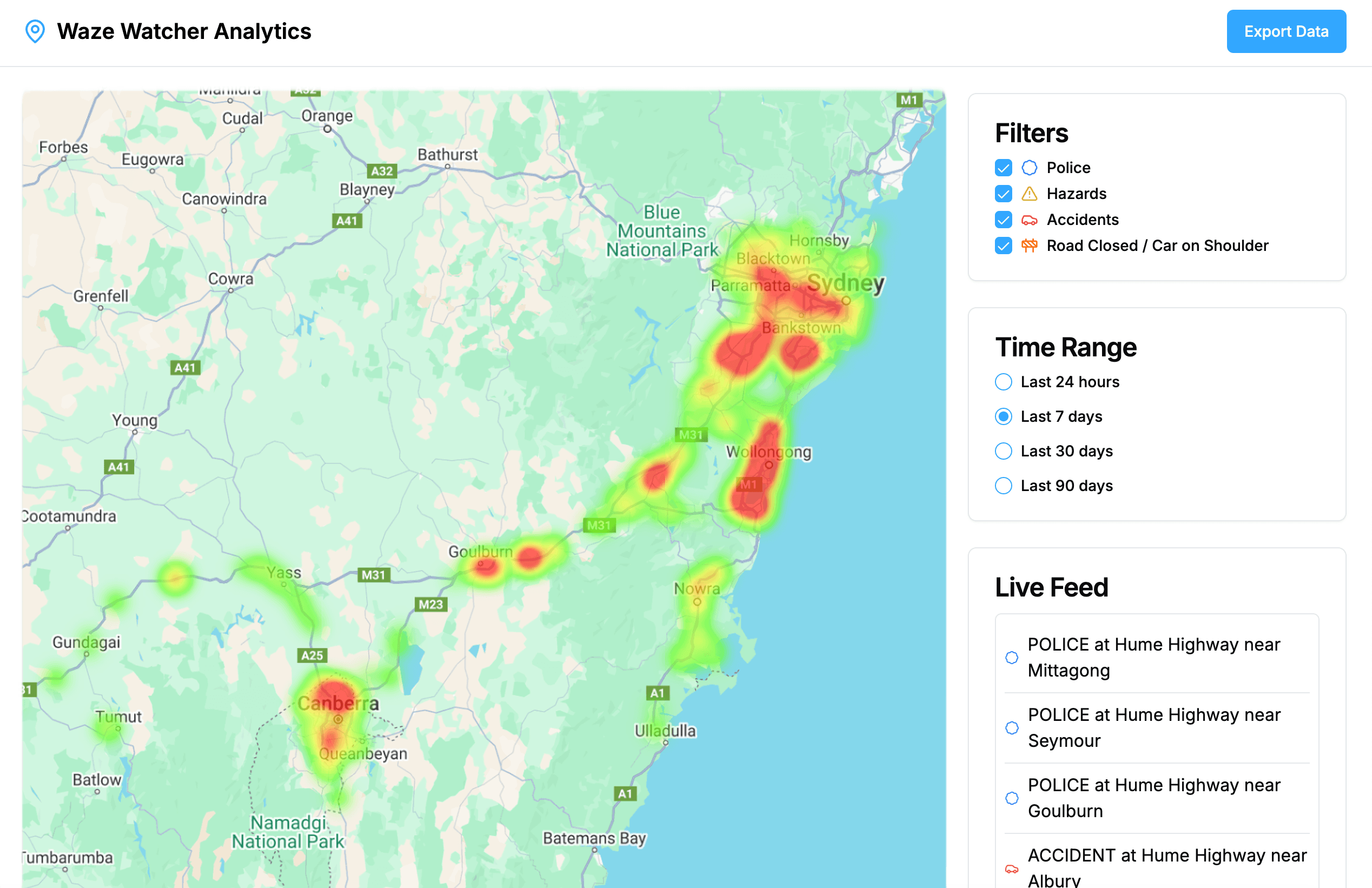Click the A32 road shield near Blayney

[381, 171]
